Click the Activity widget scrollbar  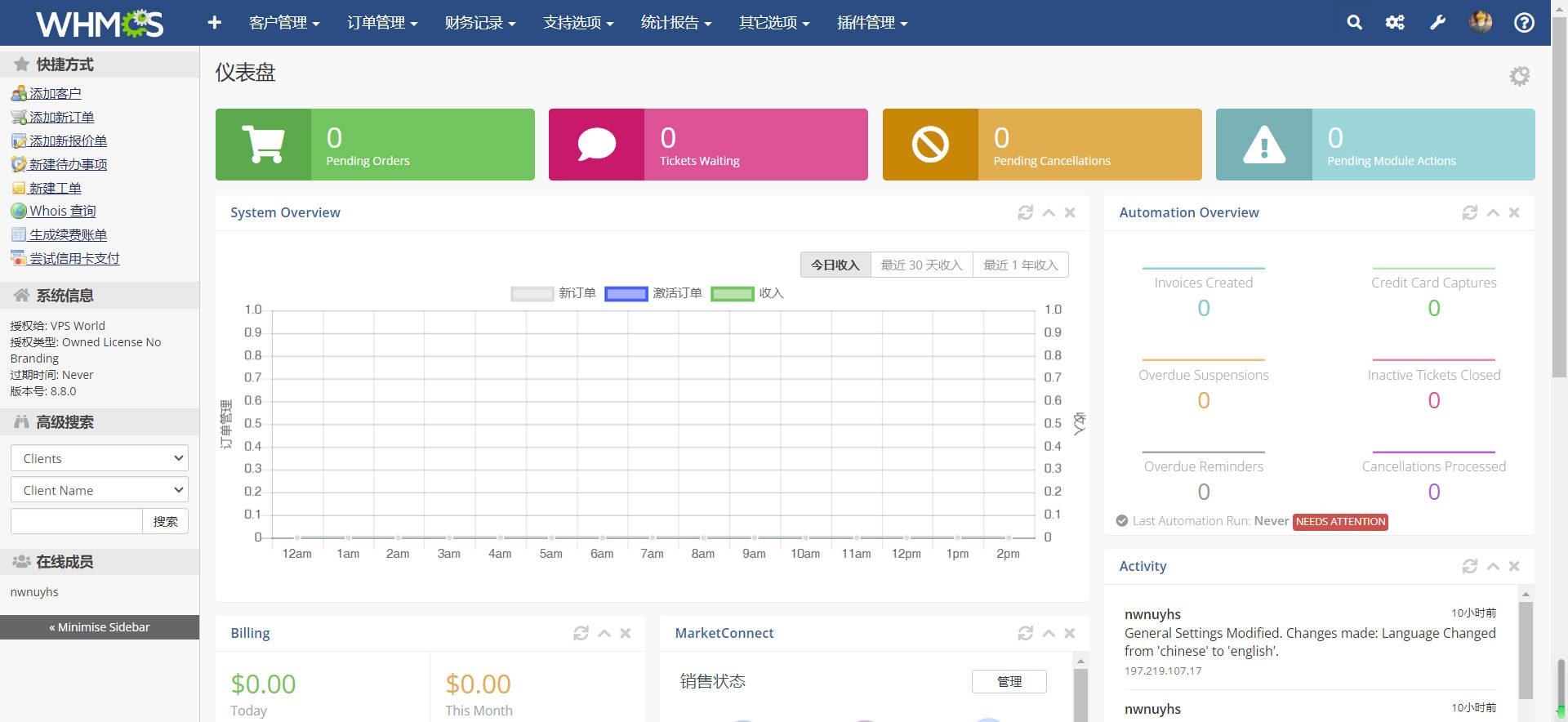coord(1526,650)
